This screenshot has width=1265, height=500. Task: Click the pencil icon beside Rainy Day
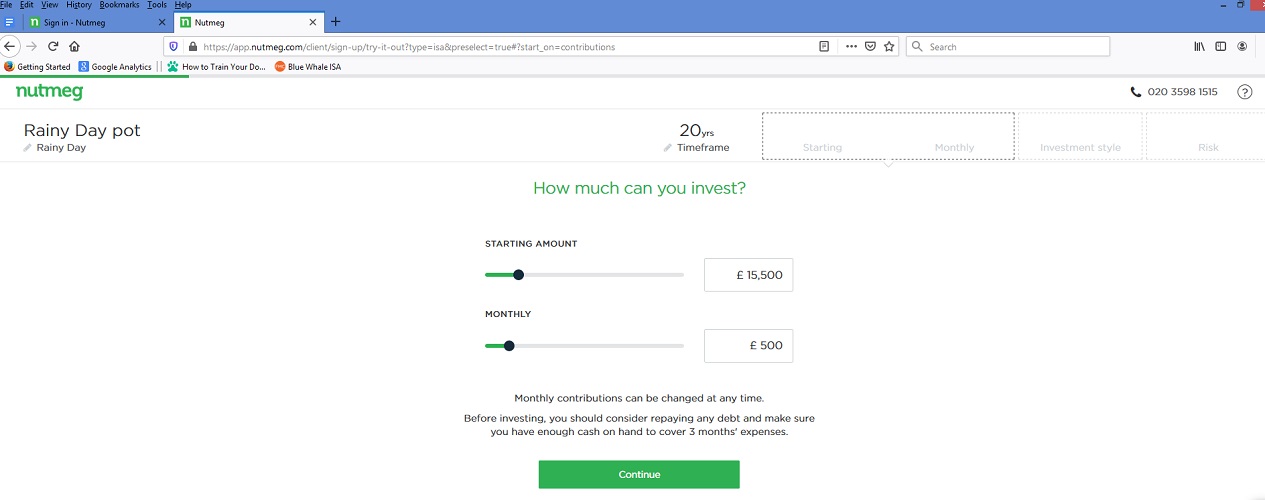pyautogui.click(x=28, y=148)
